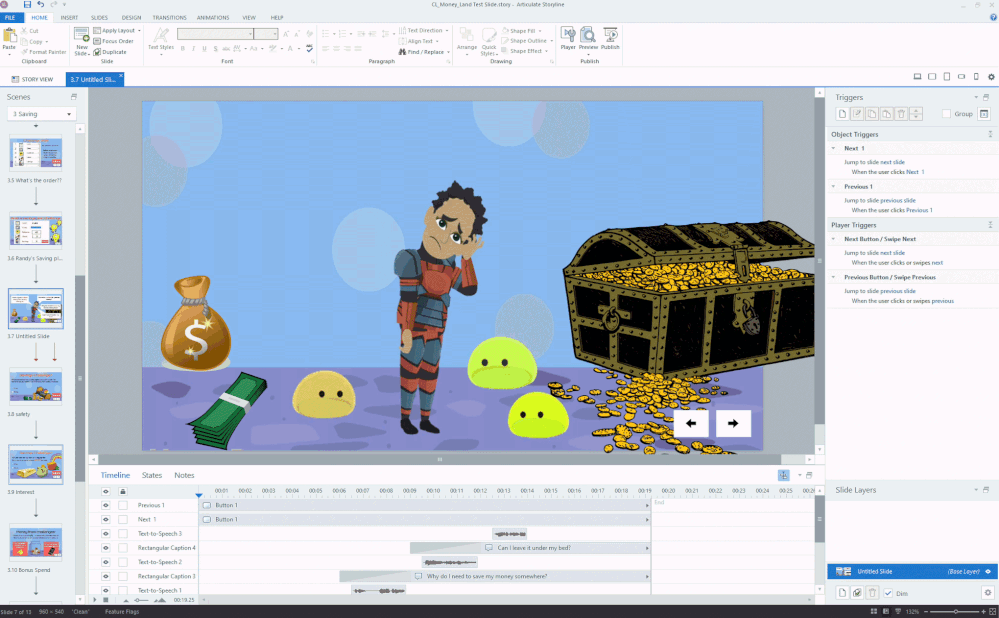The width and height of the screenshot is (999, 618).
Task: Open the scene selector dropdown '3 Saving'
Action: point(42,114)
